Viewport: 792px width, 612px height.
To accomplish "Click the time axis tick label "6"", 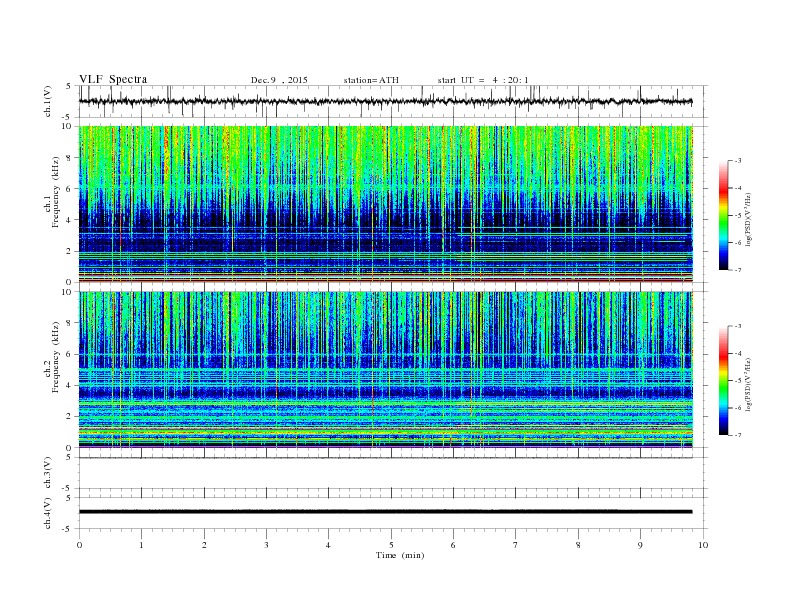I will coord(453,545).
